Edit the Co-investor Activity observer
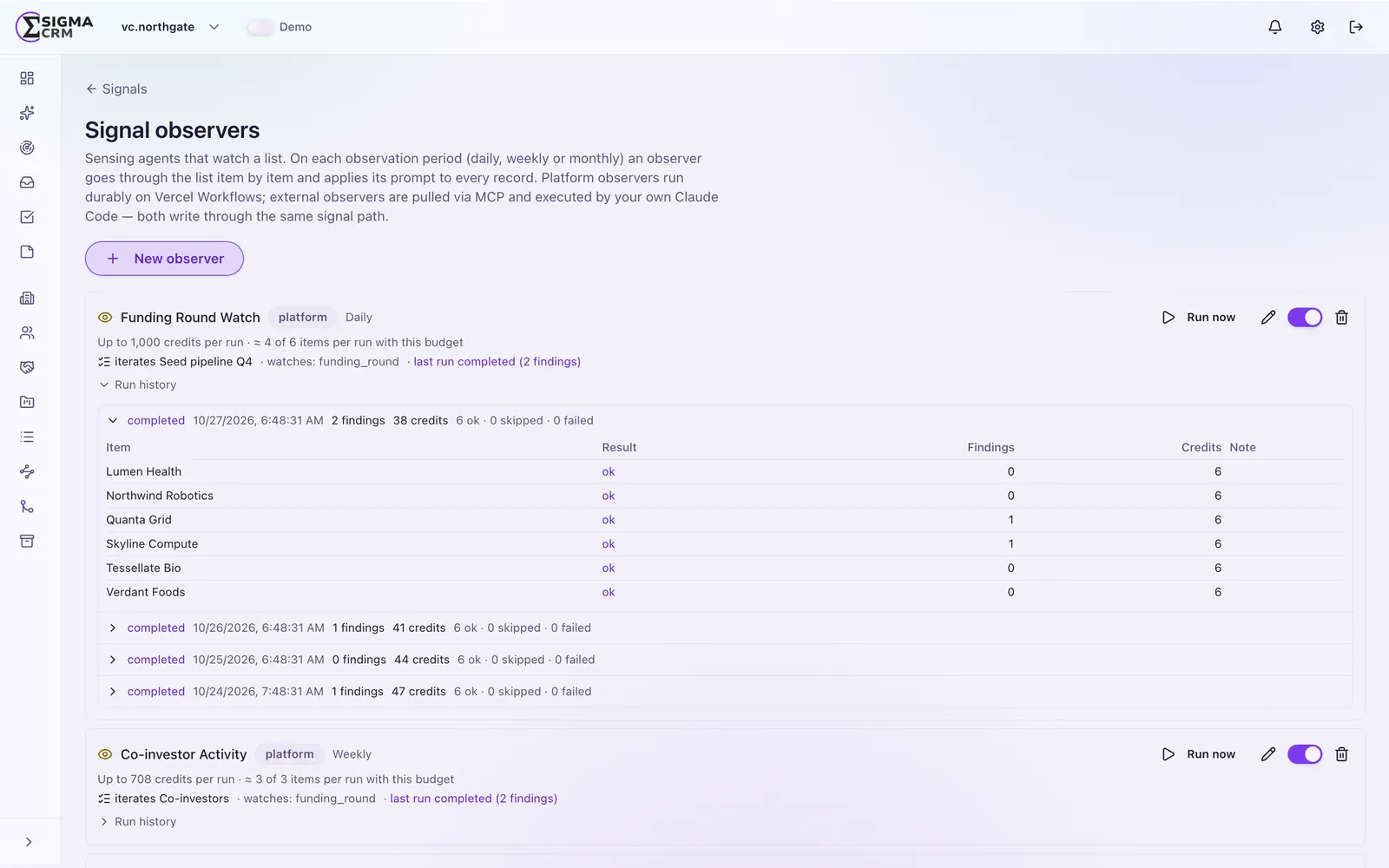 [1268, 754]
